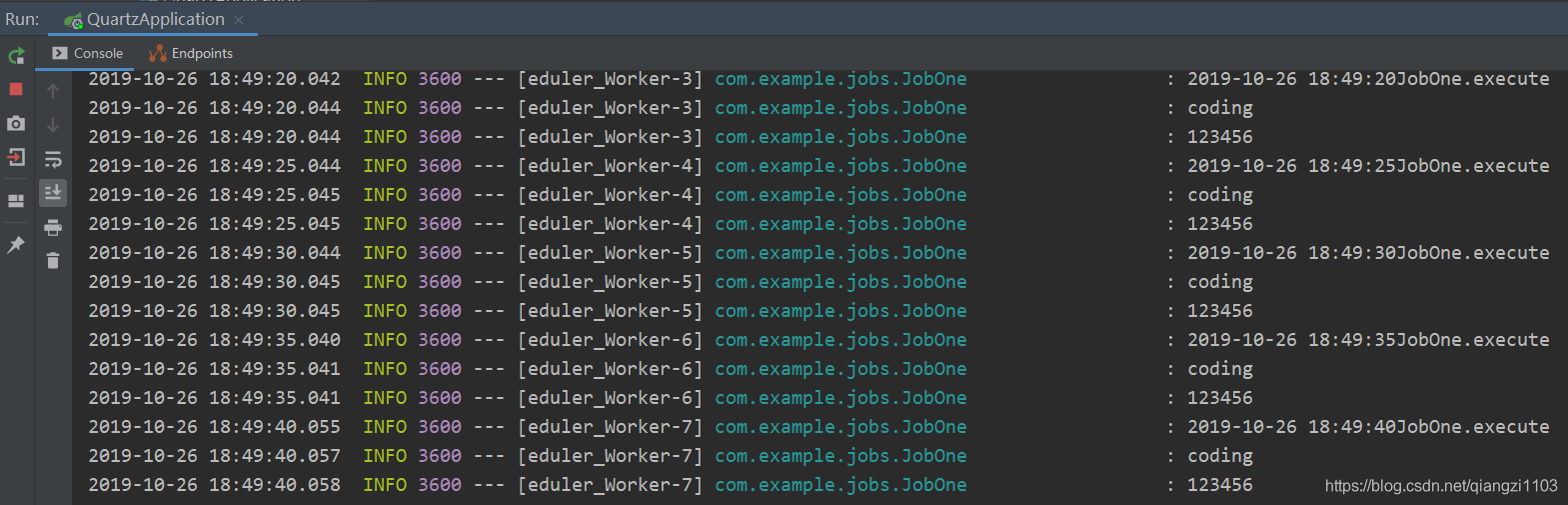Screen dimensions: 1568x505
Task: Go down the stack trace with the down arrow
Action: pos(53,125)
